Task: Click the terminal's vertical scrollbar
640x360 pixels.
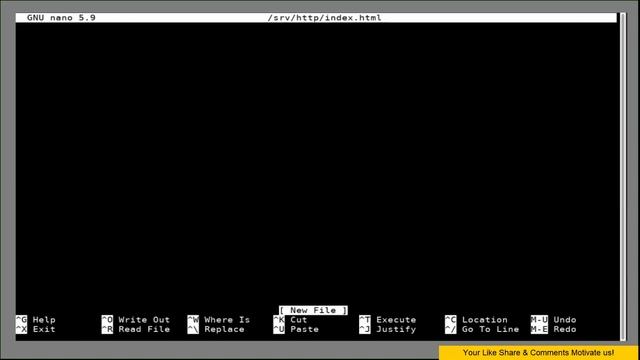Action: pyautogui.click(x=623, y=177)
